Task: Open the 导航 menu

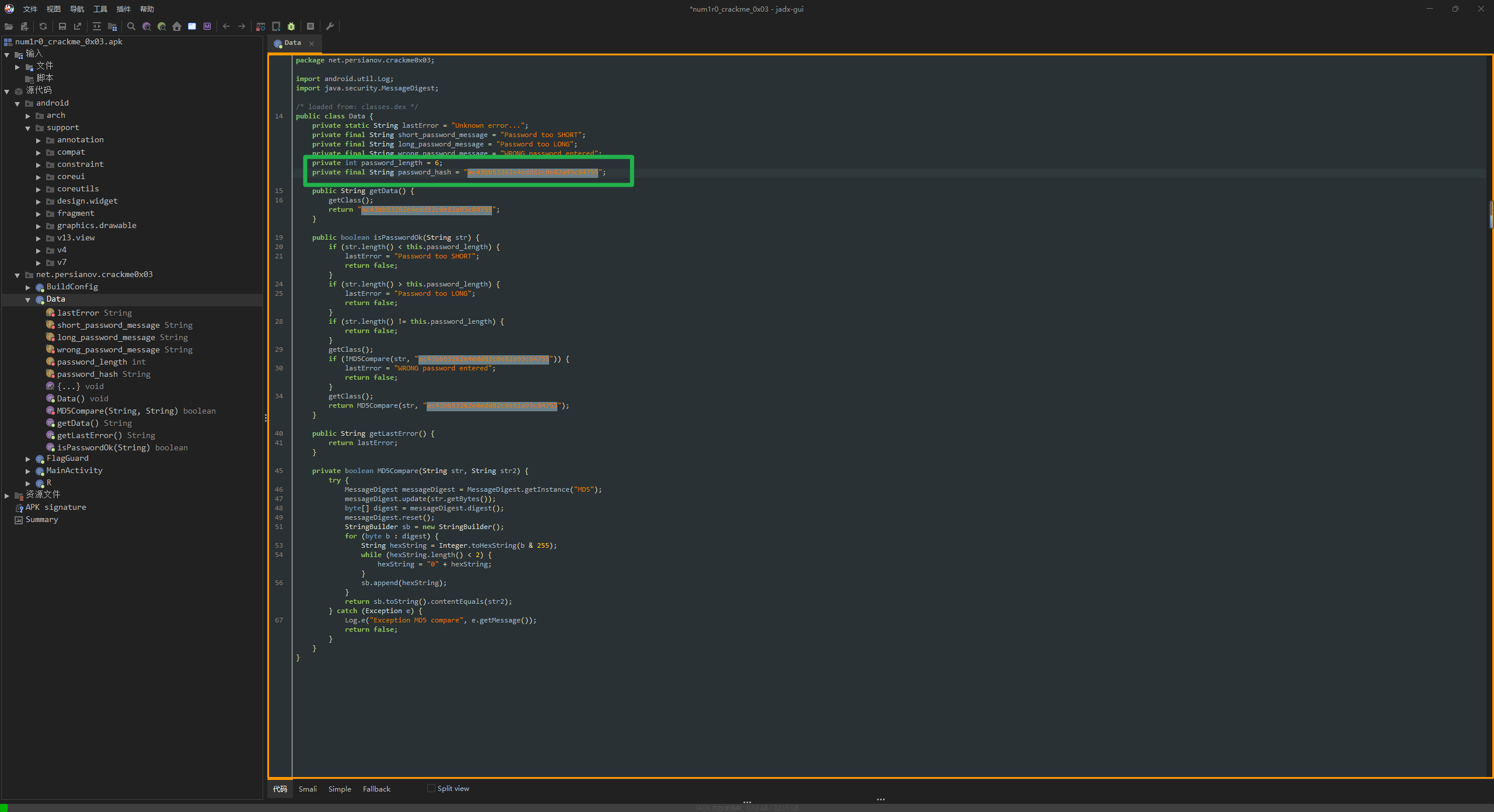Action: [x=77, y=9]
